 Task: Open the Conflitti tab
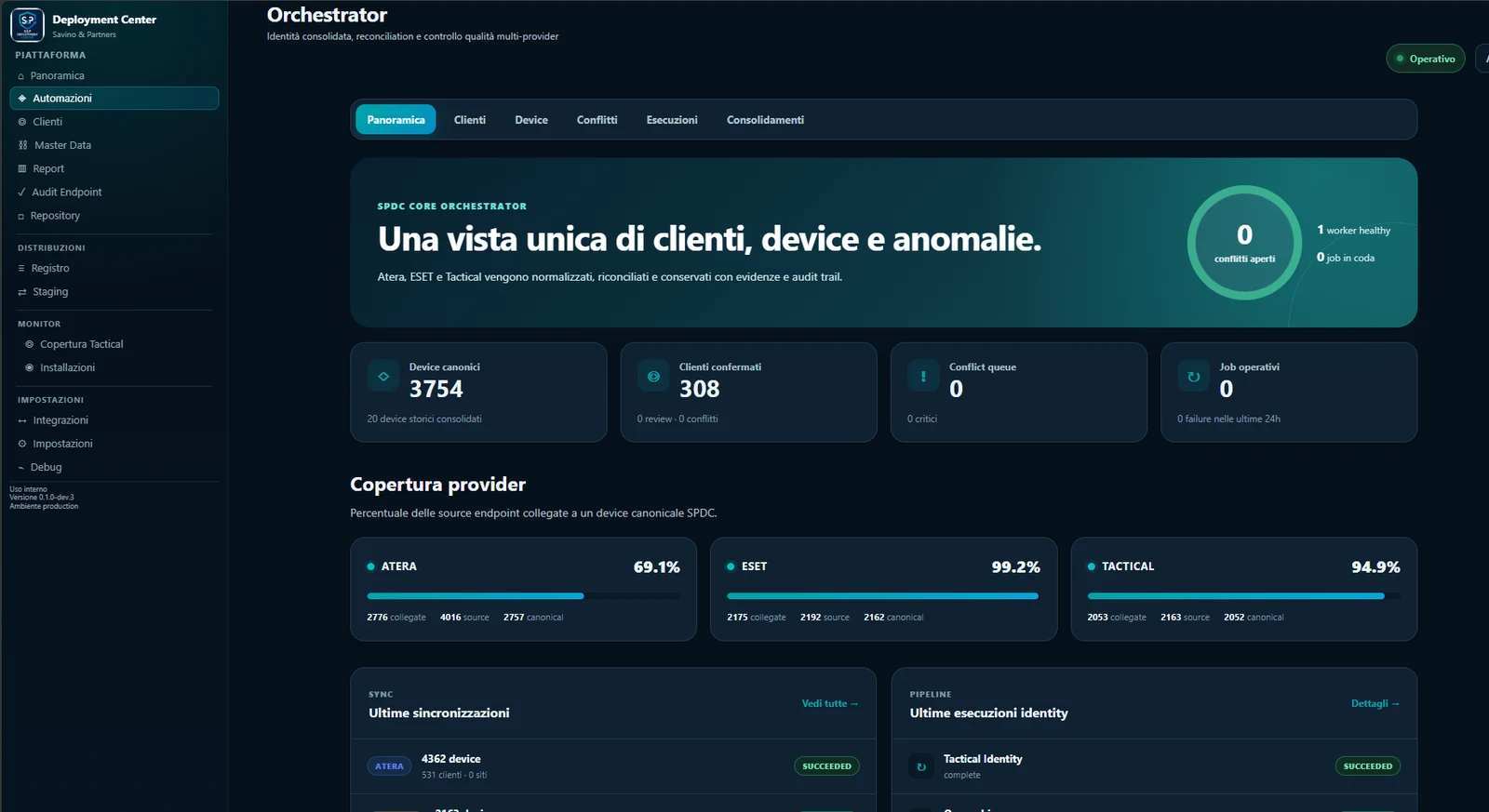(597, 120)
